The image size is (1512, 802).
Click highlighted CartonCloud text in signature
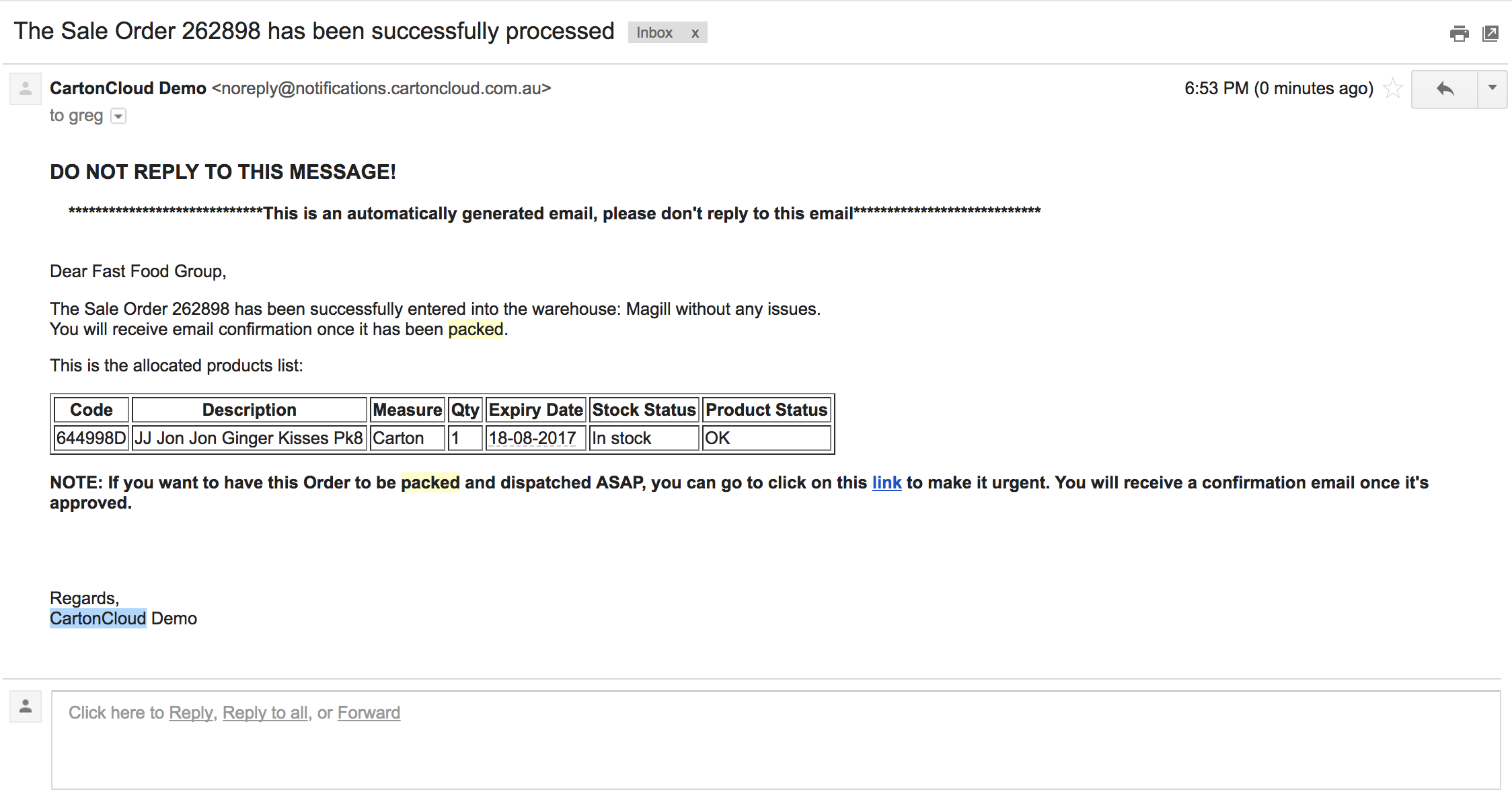click(x=98, y=618)
